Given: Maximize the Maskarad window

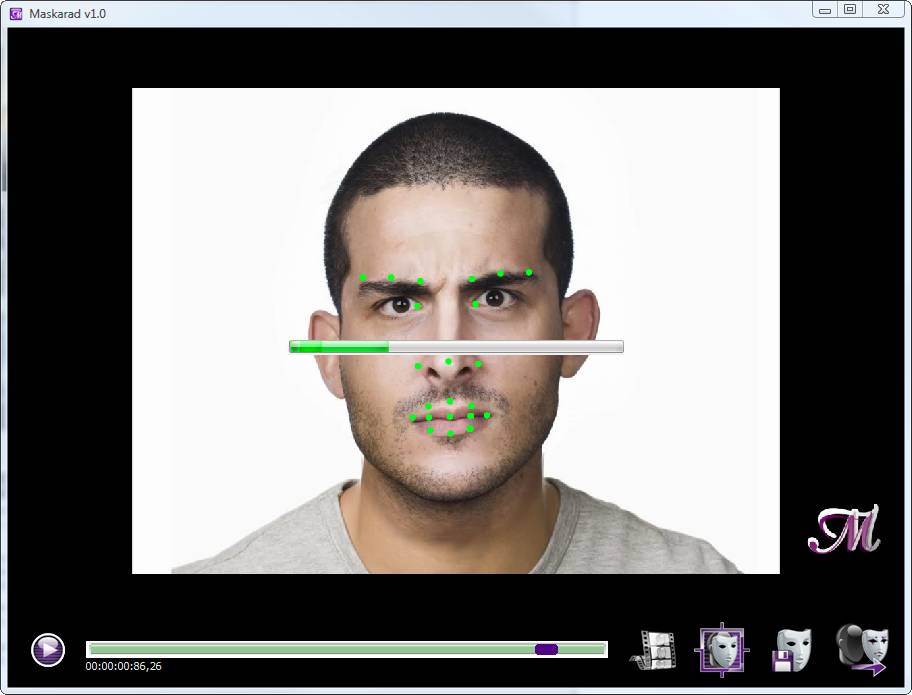Looking at the screenshot, I should coord(850,9).
